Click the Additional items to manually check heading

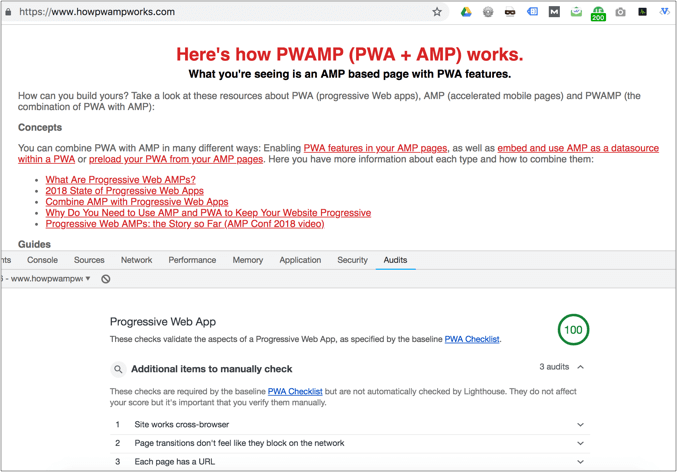click(x=212, y=369)
